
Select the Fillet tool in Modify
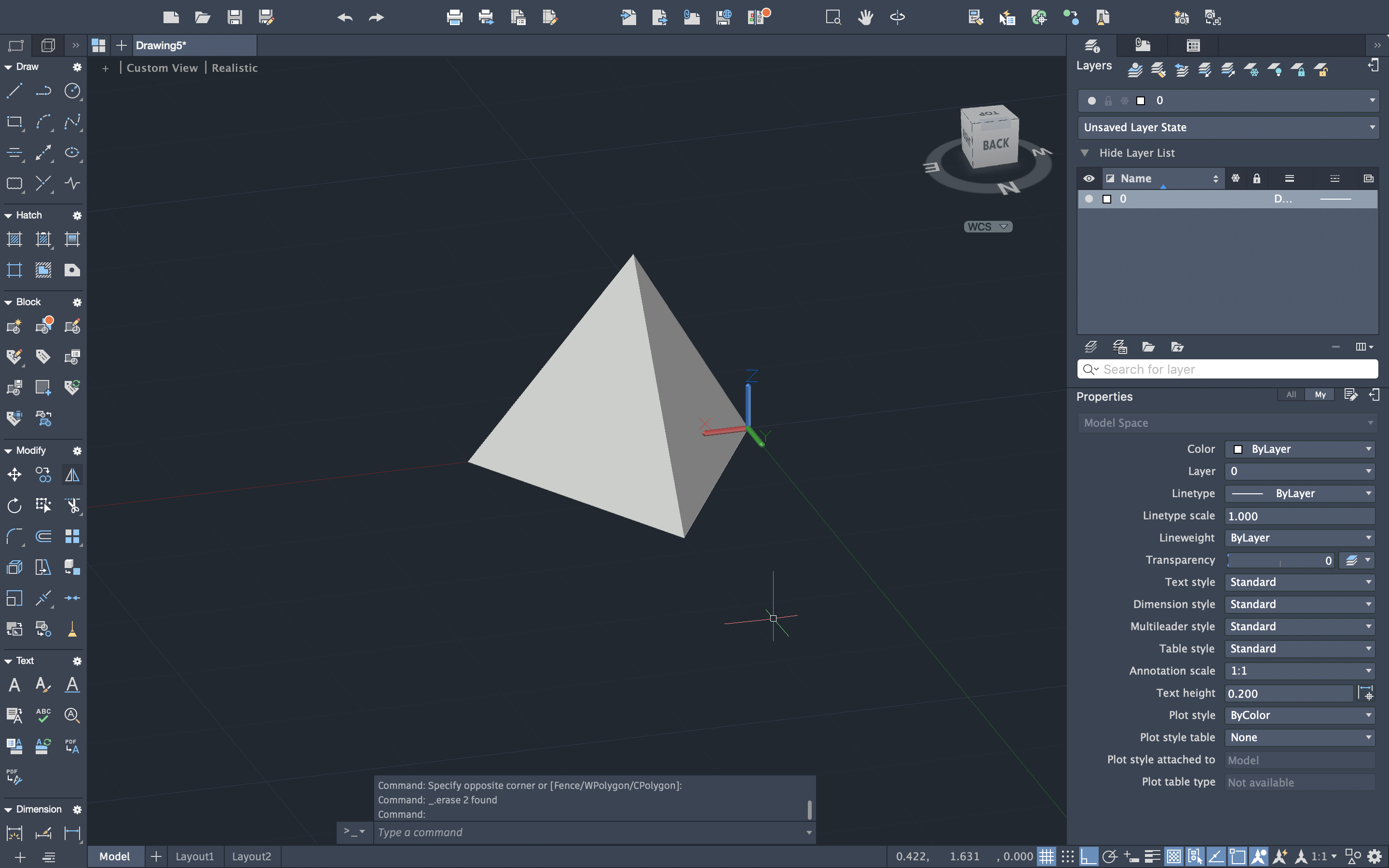[14, 536]
